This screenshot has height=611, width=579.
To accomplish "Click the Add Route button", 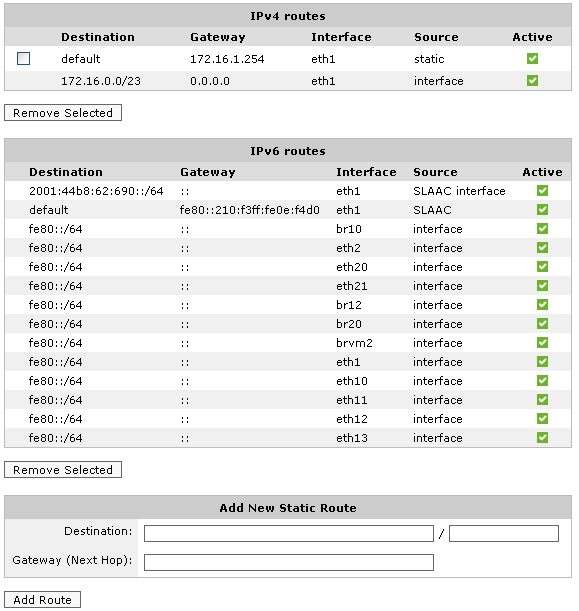I will click(x=42, y=600).
